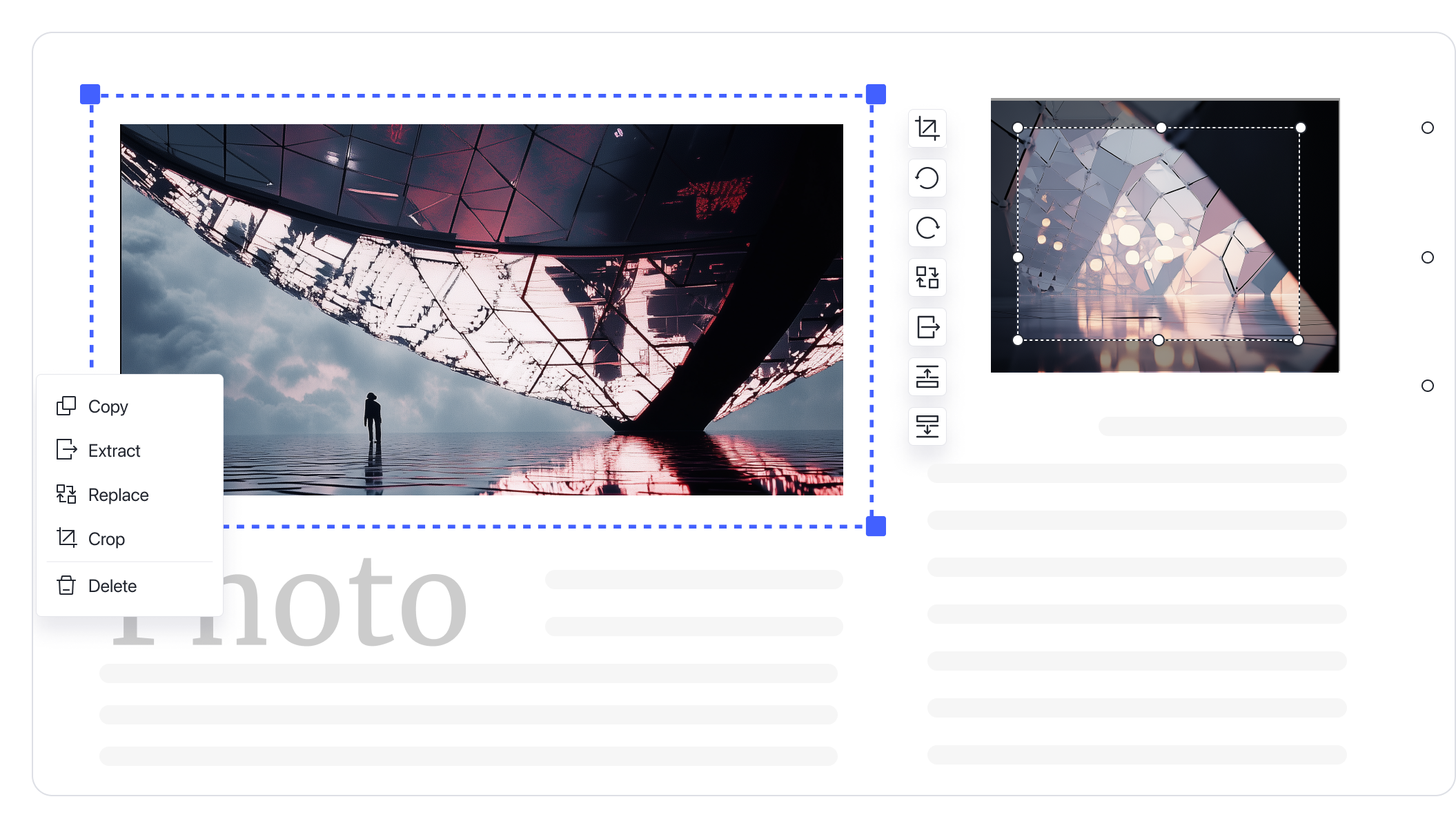Toggle the top-right selection handle
Screen dimensions: 1456x828
(877, 94)
